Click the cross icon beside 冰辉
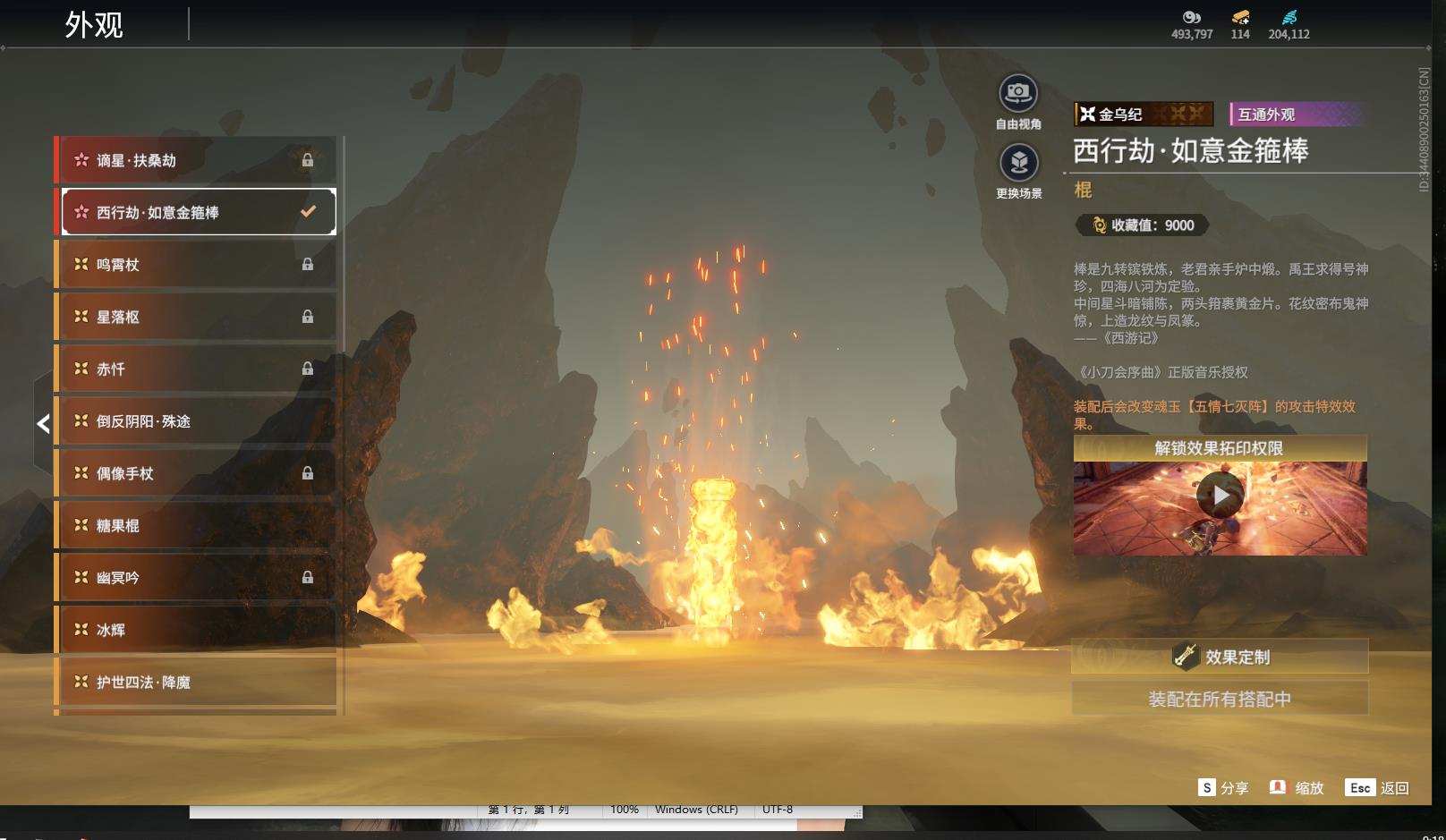This screenshot has width=1446, height=840. 81,630
